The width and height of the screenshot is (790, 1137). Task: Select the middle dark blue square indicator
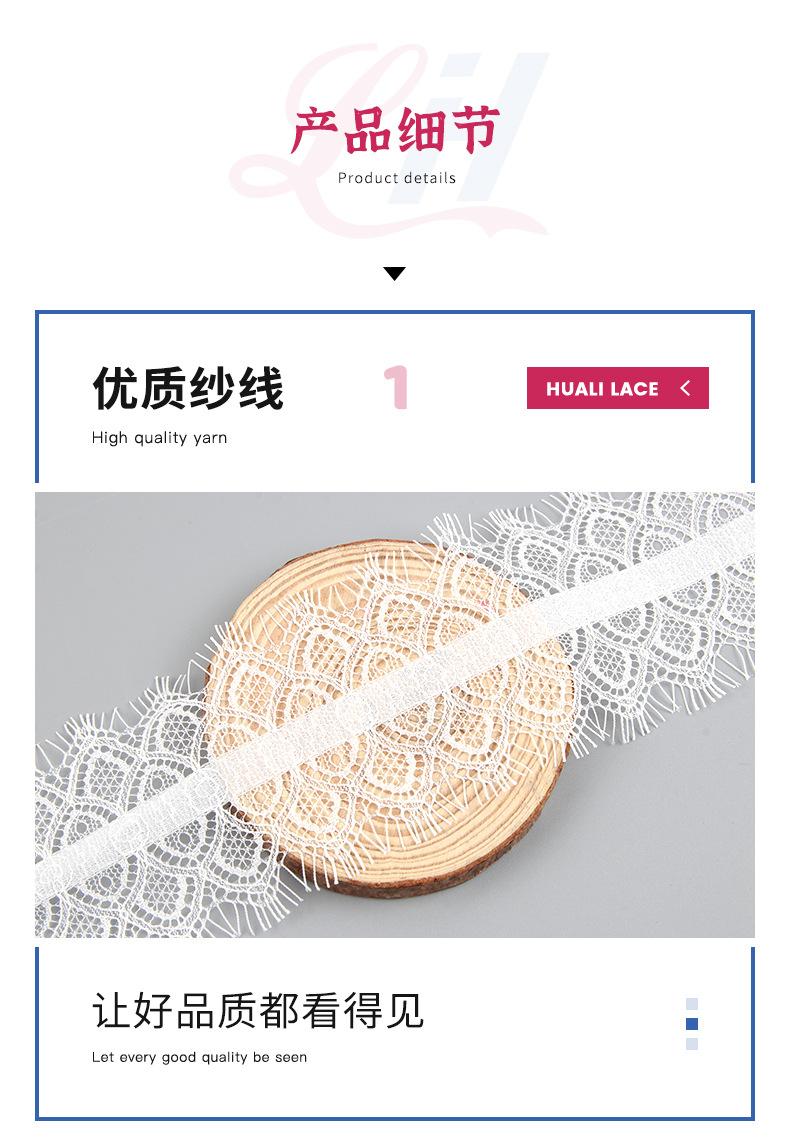[x=692, y=1024]
